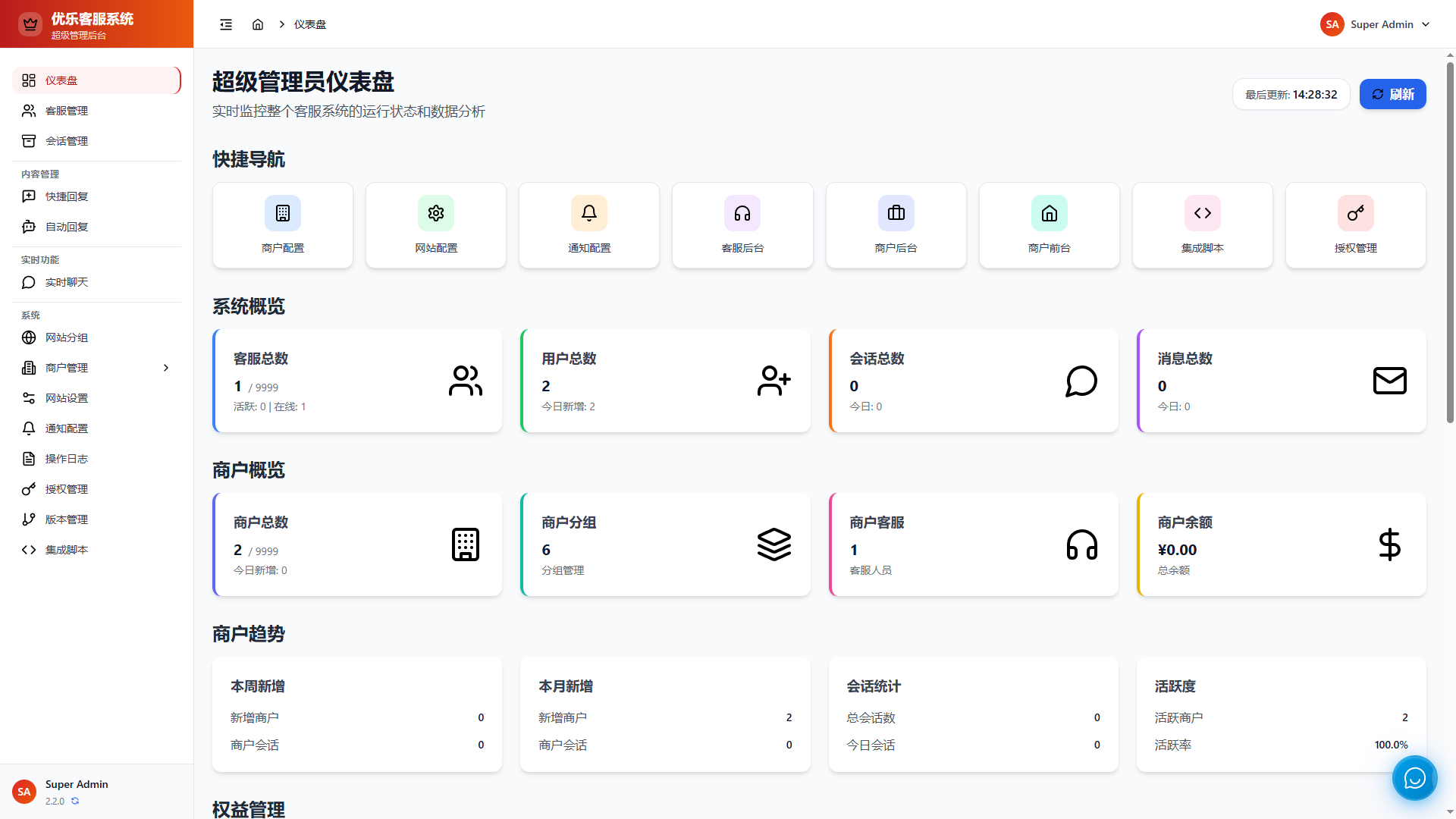Viewport: 1456px width, 819px height.
Task: Open the Super Admin account dropdown
Action: click(x=1375, y=24)
